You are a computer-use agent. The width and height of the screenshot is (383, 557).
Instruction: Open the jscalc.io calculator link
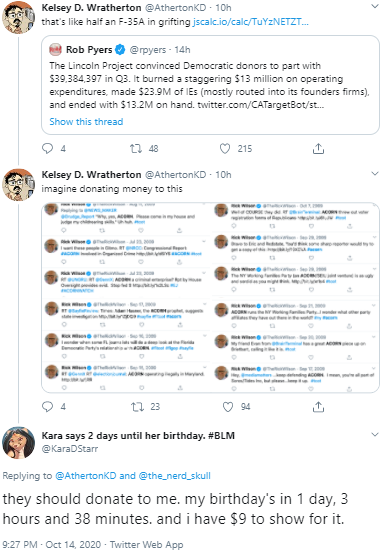[x=250, y=22]
